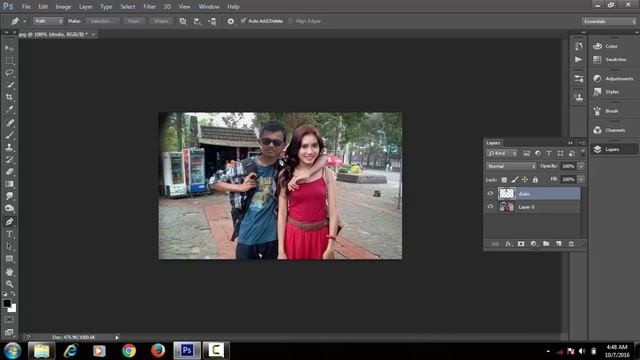Hide Layer 0 visibility eye

click(490, 207)
